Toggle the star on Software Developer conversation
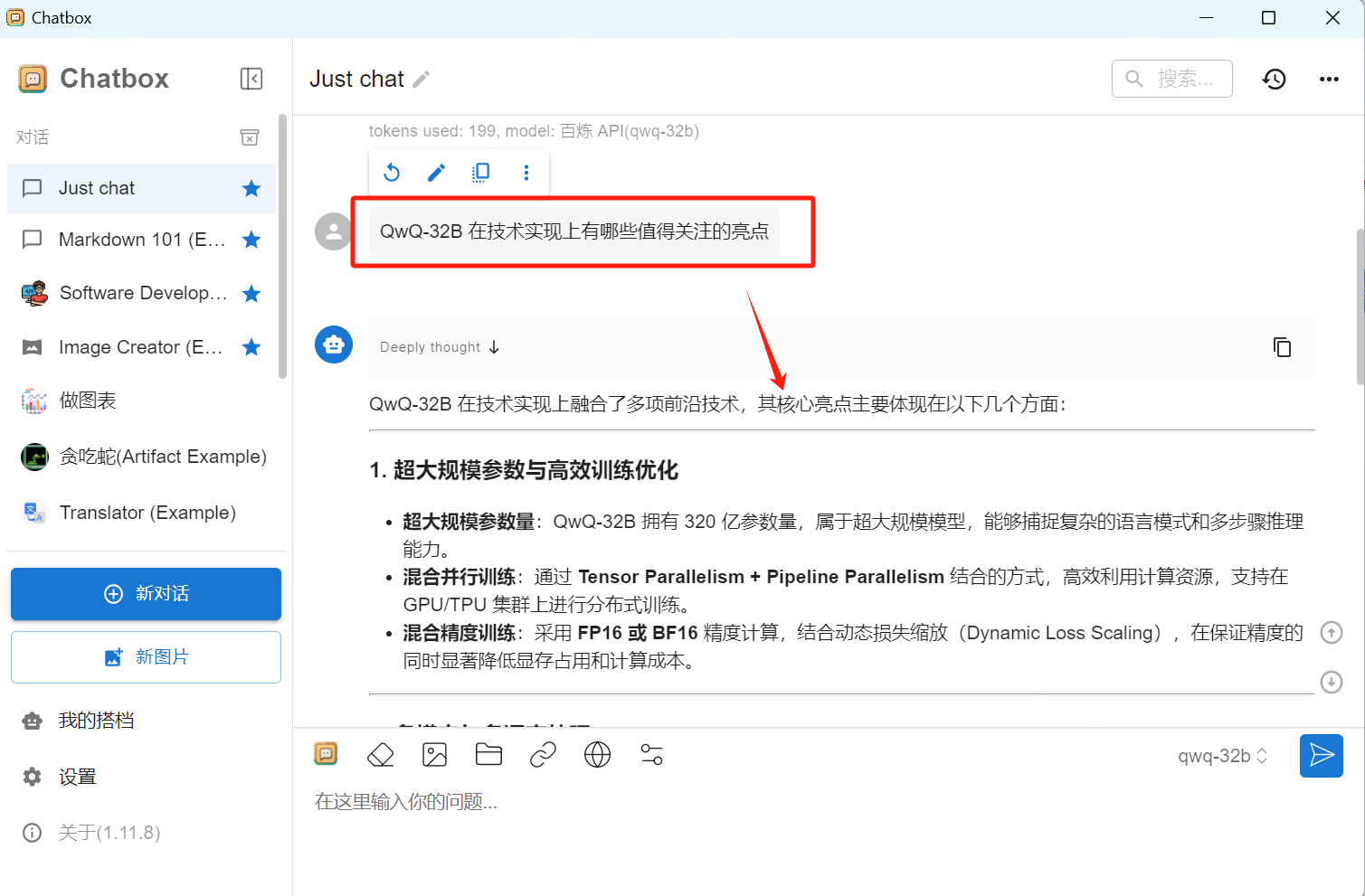This screenshot has width=1365, height=896. click(251, 293)
